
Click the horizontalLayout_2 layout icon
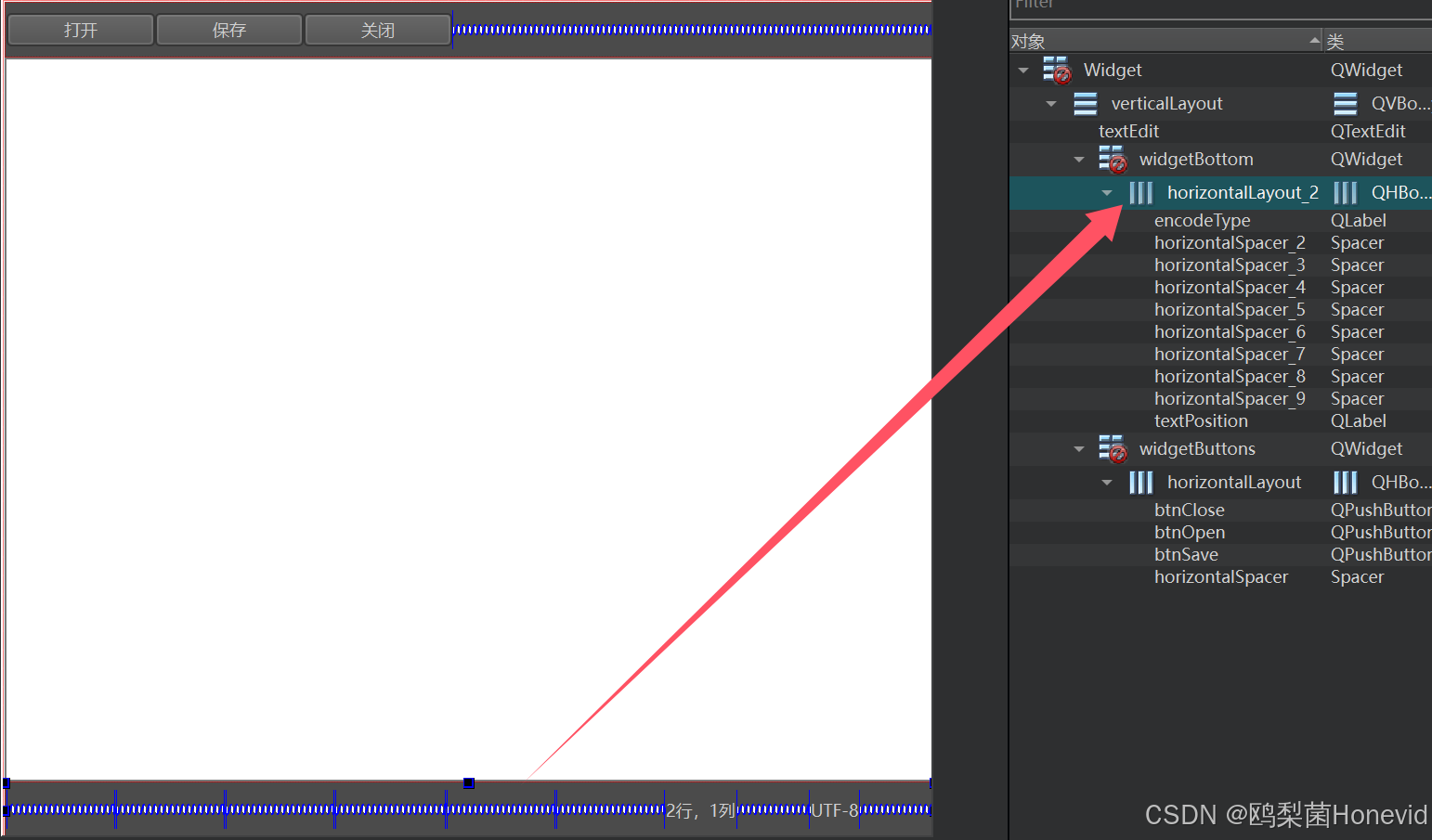coord(1141,193)
